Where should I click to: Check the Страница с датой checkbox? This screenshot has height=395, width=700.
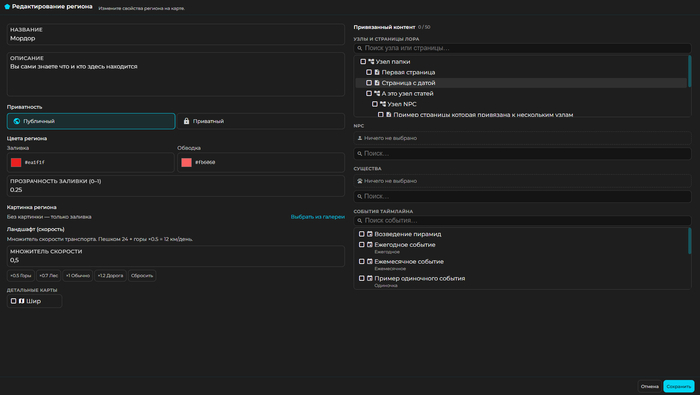369,83
